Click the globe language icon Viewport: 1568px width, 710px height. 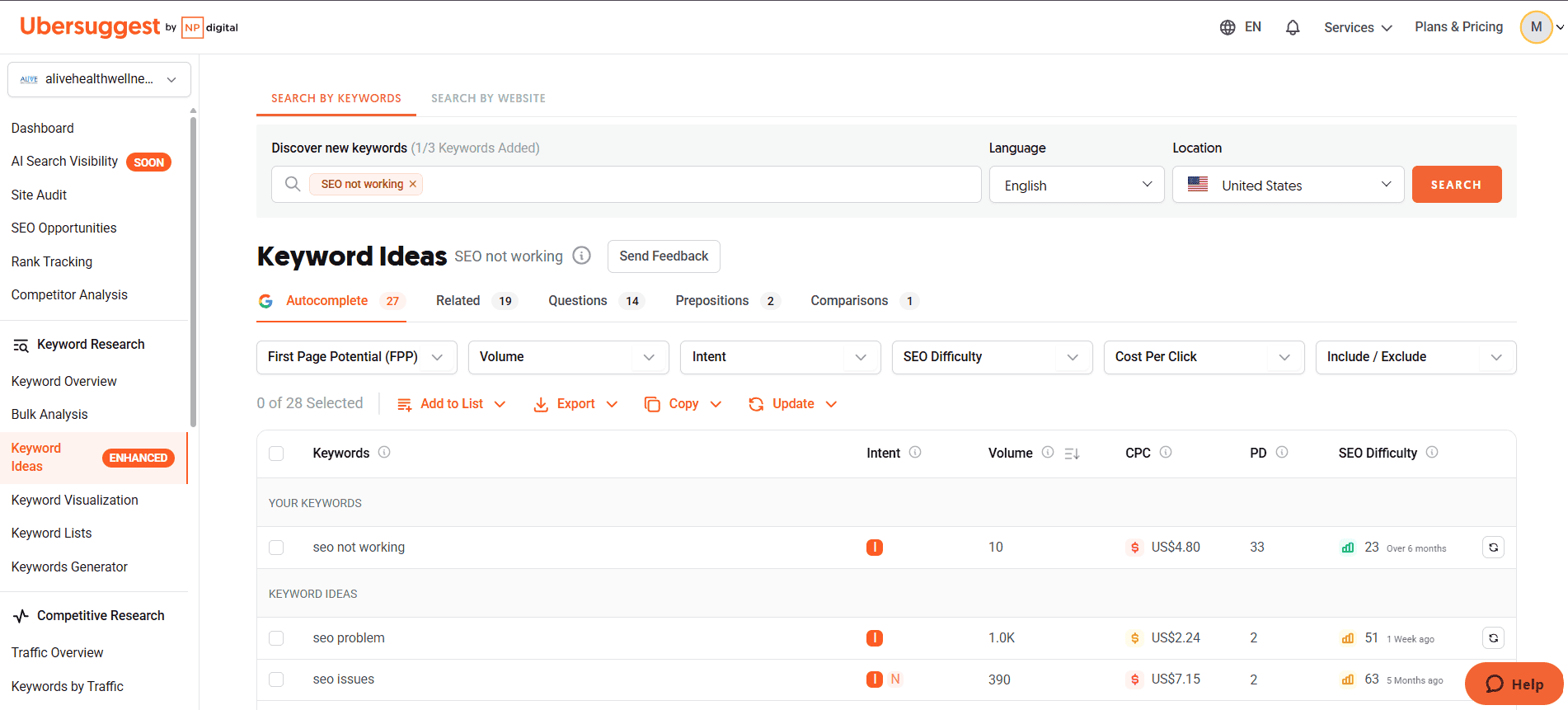click(1228, 27)
